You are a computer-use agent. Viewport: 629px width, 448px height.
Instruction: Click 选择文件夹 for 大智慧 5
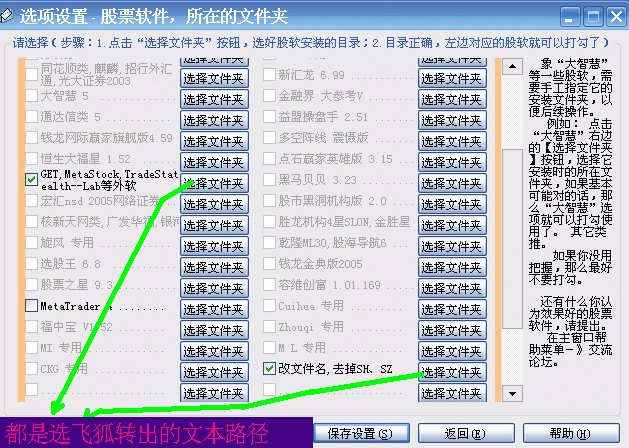pyautogui.click(x=214, y=99)
